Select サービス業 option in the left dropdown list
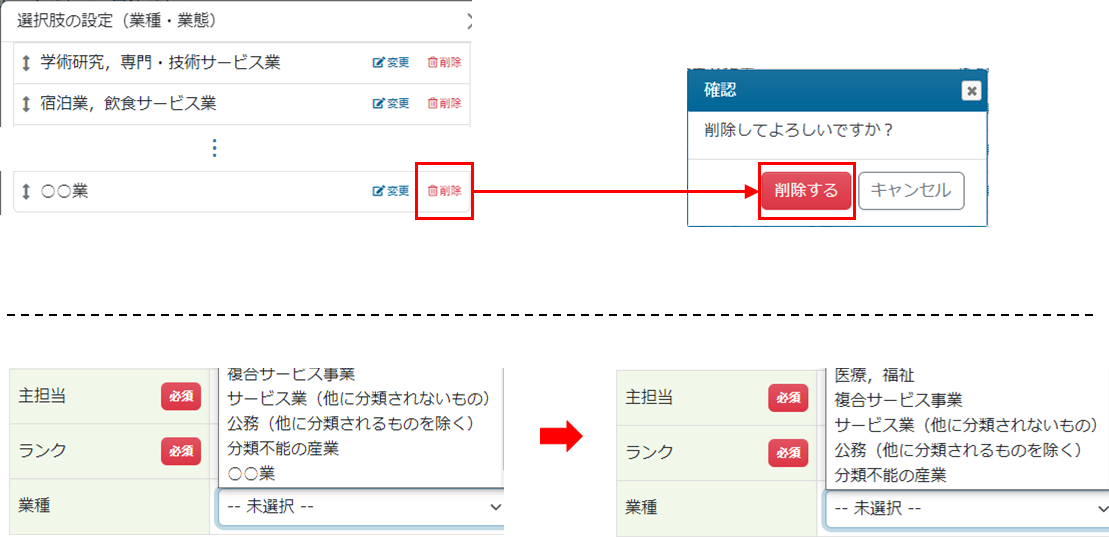The image size is (1109, 537). (x=359, y=399)
